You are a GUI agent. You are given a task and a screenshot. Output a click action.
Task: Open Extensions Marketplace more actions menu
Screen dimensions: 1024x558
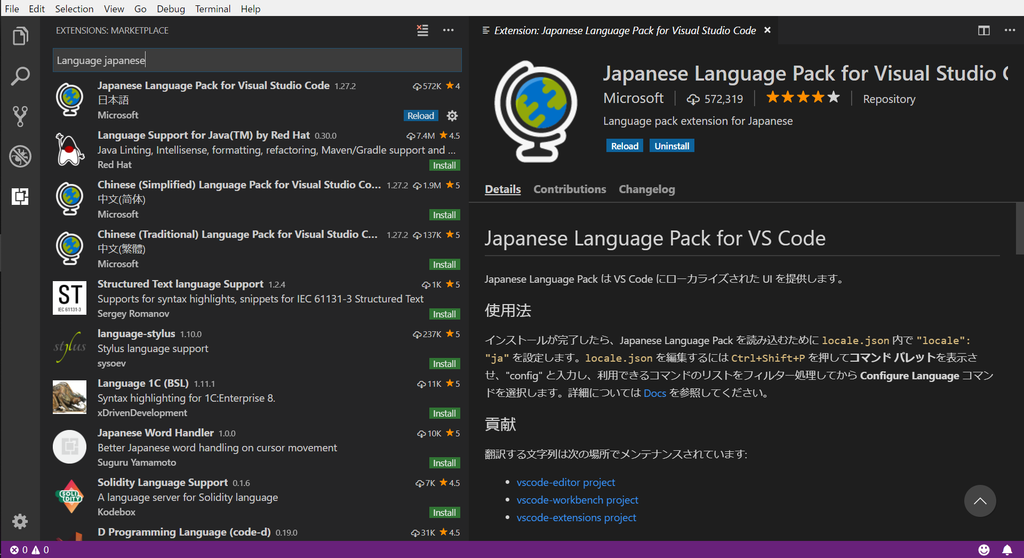pyautogui.click(x=448, y=30)
